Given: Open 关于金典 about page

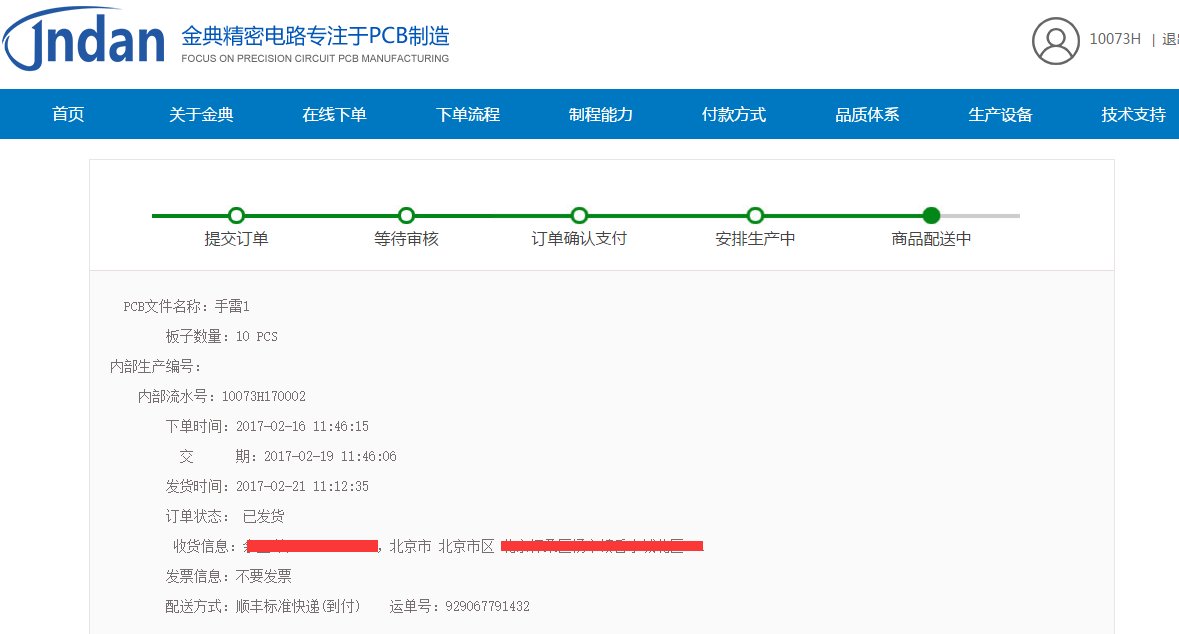Looking at the screenshot, I should coord(201,115).
